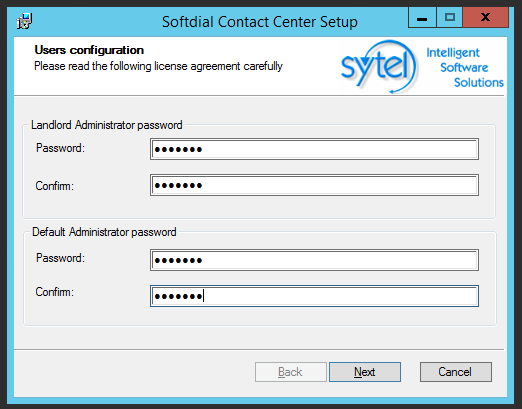Focus the Landlord Administrator Password field
This screenshot has width=522, height=409.
point(314,149)
